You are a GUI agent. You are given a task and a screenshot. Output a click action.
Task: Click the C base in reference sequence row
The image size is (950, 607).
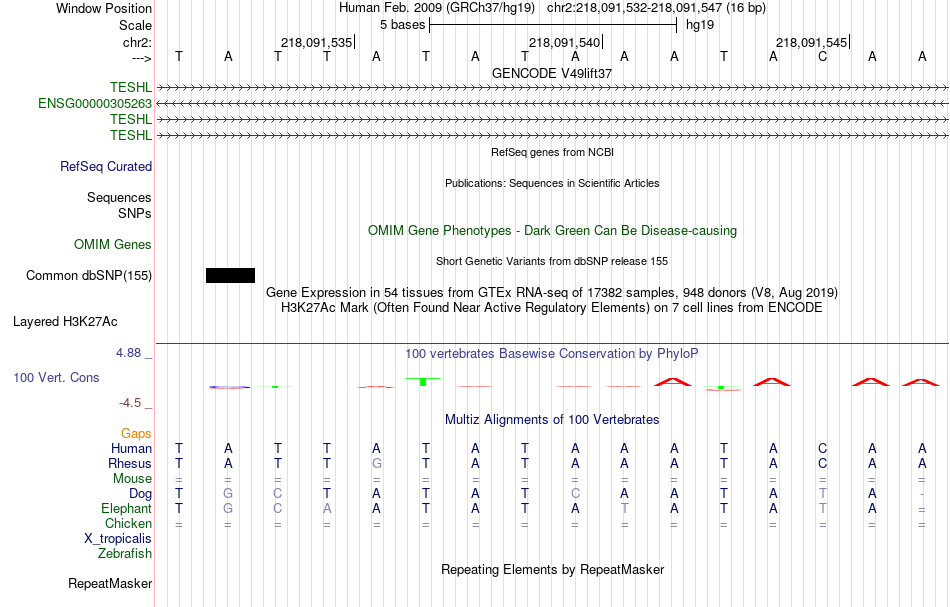tap(822, 56)
